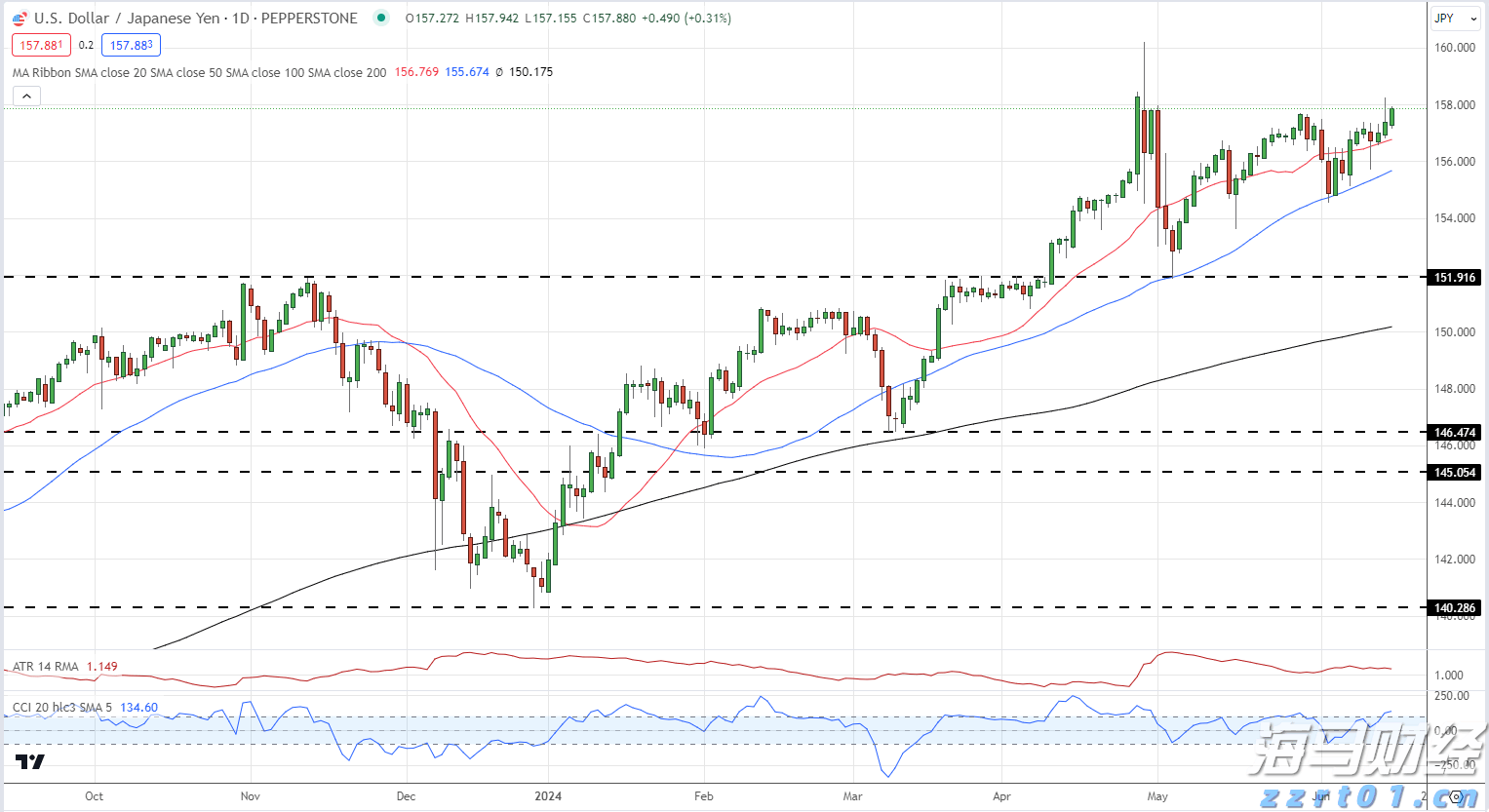
Task: Click the Feb label on time axis
Action: coord(703,796)
